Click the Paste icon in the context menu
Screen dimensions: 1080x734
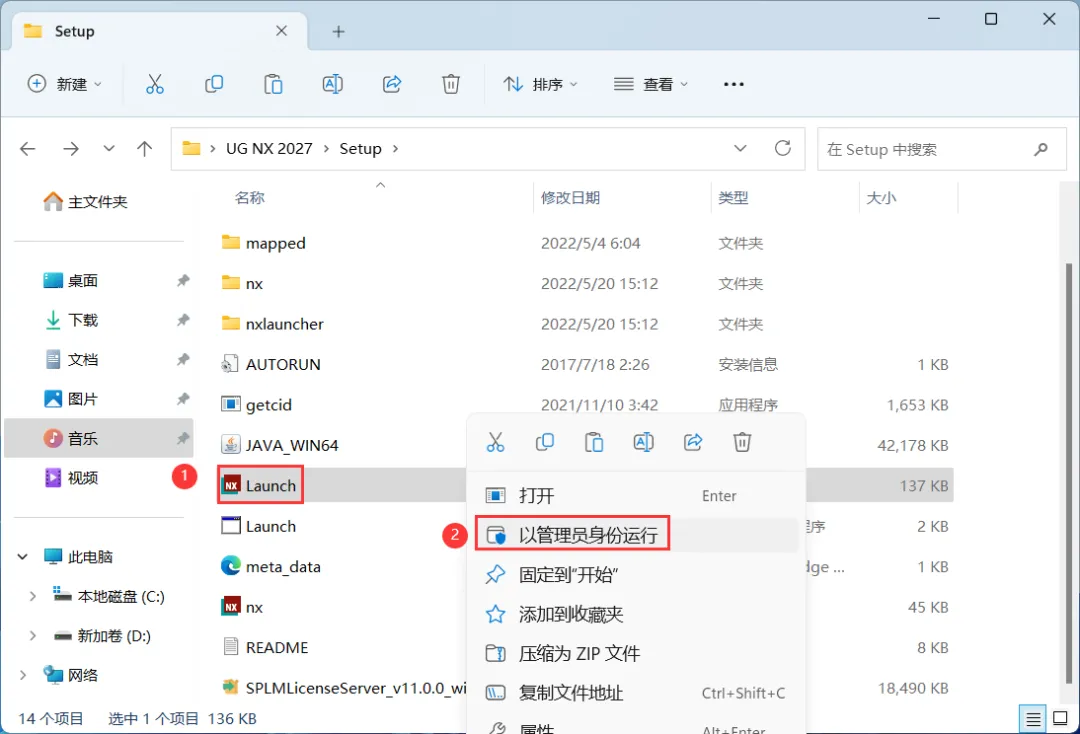(x=594, y=442)
